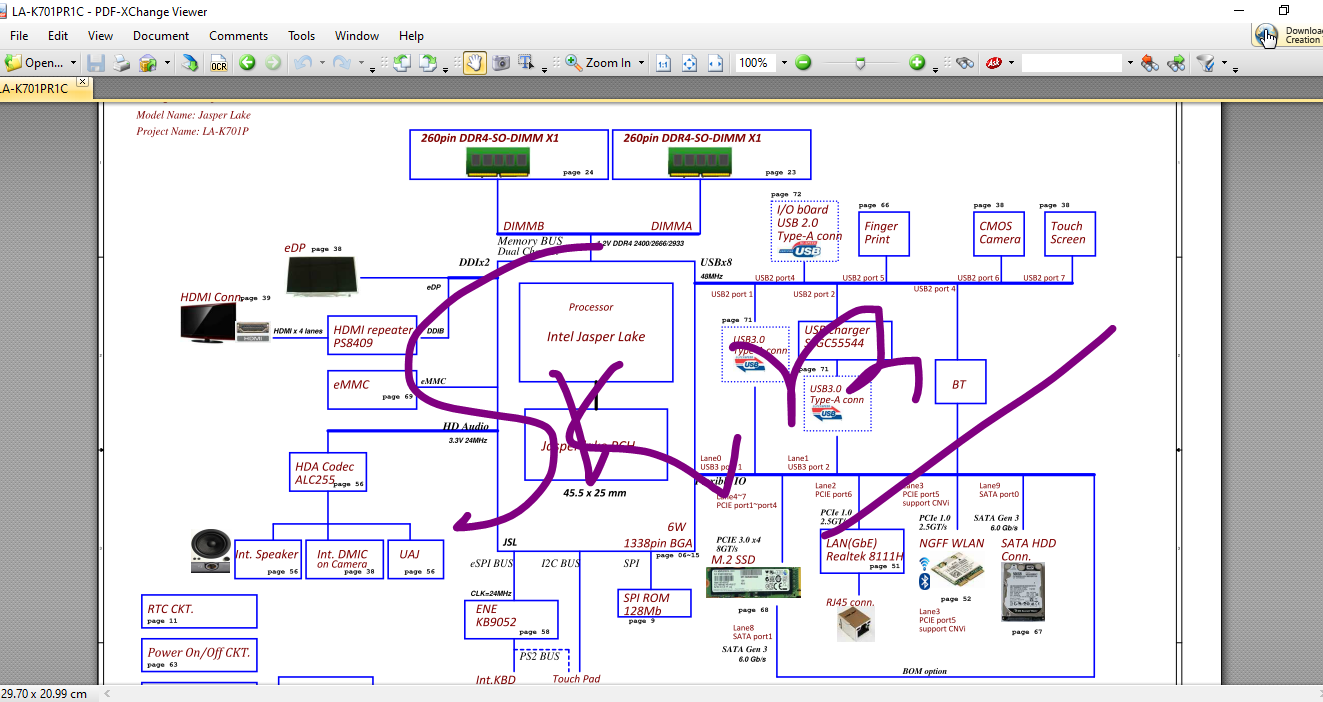Image resolution: width=1323 pixels, height=702 pixels.
Task: Run OCR on pages icon
Action: click(219, 62)
